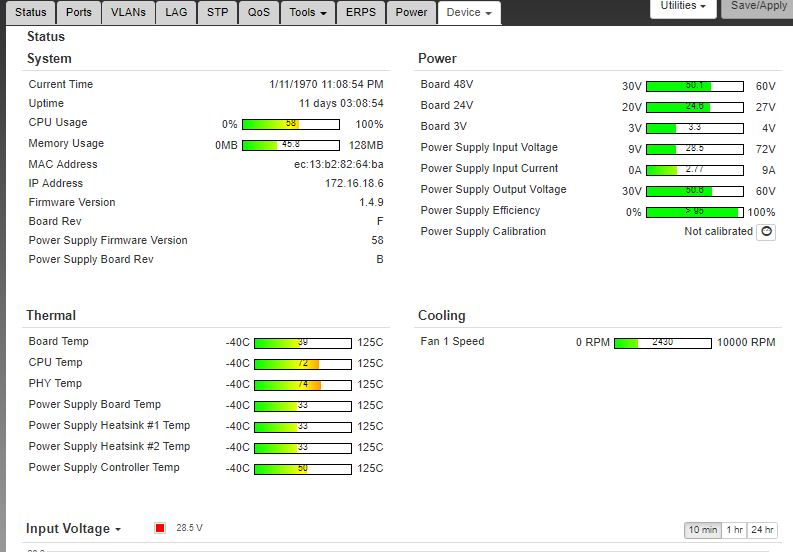
Task: Open the VLANs tab
Action: pos(127,13)
